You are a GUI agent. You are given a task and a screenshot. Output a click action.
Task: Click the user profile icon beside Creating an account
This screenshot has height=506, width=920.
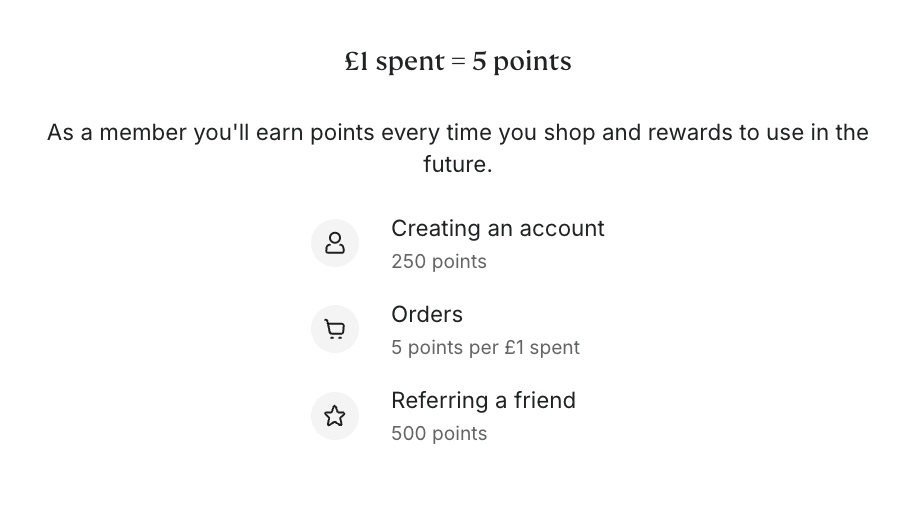click(x=334, y=243)
